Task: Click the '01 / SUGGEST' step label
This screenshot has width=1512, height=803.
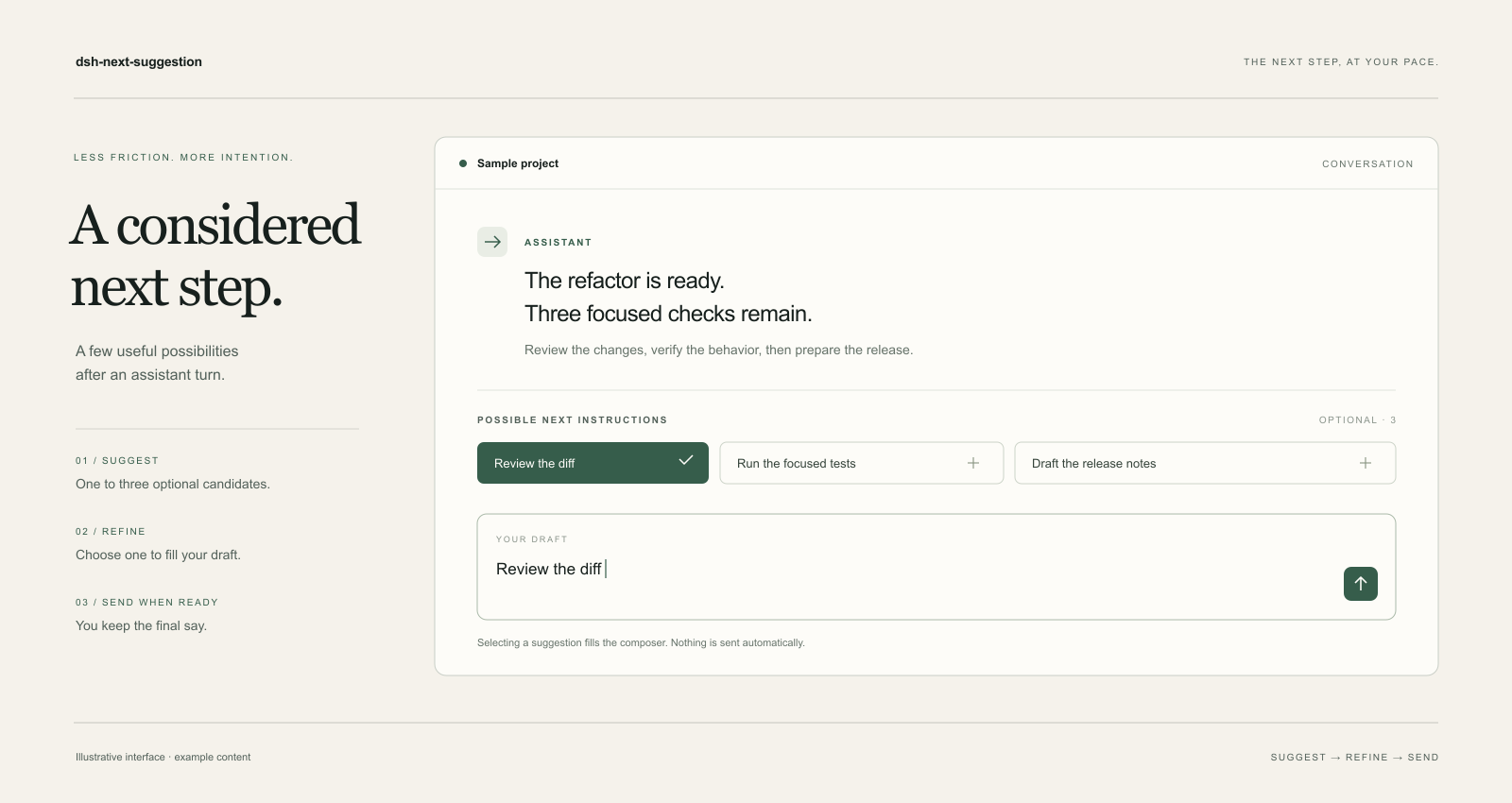Action: pos(117,461)
